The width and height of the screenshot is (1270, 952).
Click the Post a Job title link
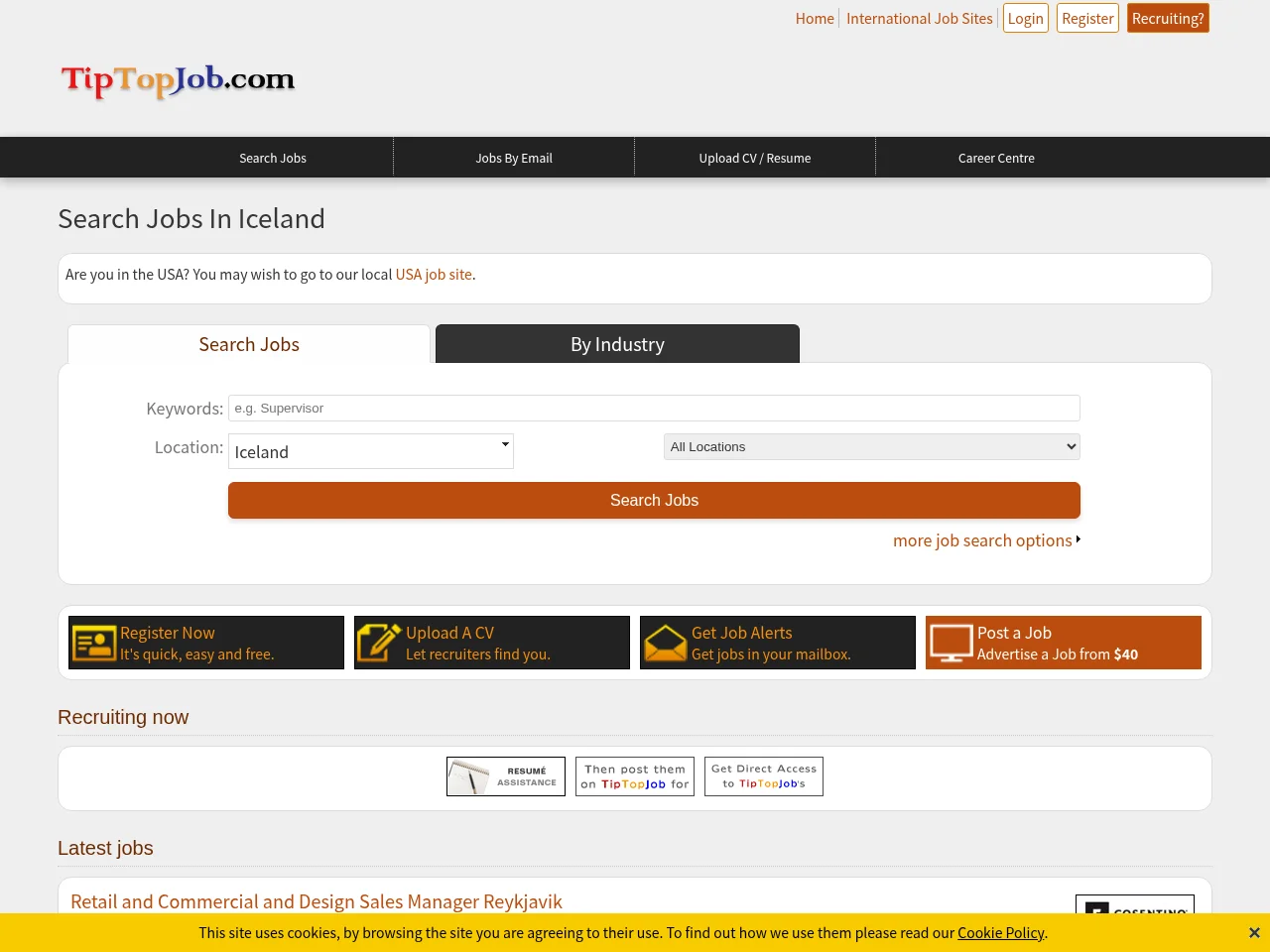click(x=1014, y=633)
